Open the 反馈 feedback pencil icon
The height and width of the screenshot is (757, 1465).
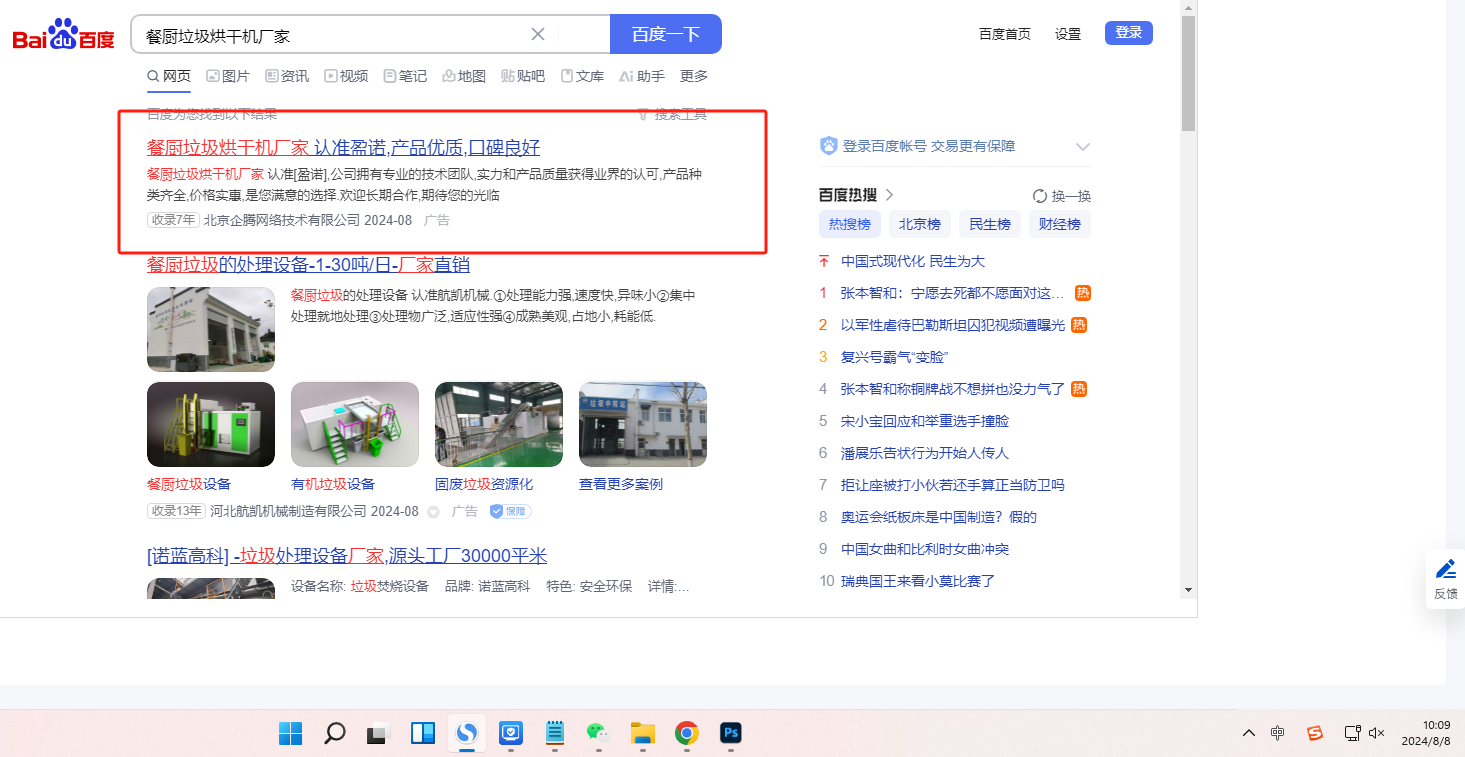point(1446,569)
